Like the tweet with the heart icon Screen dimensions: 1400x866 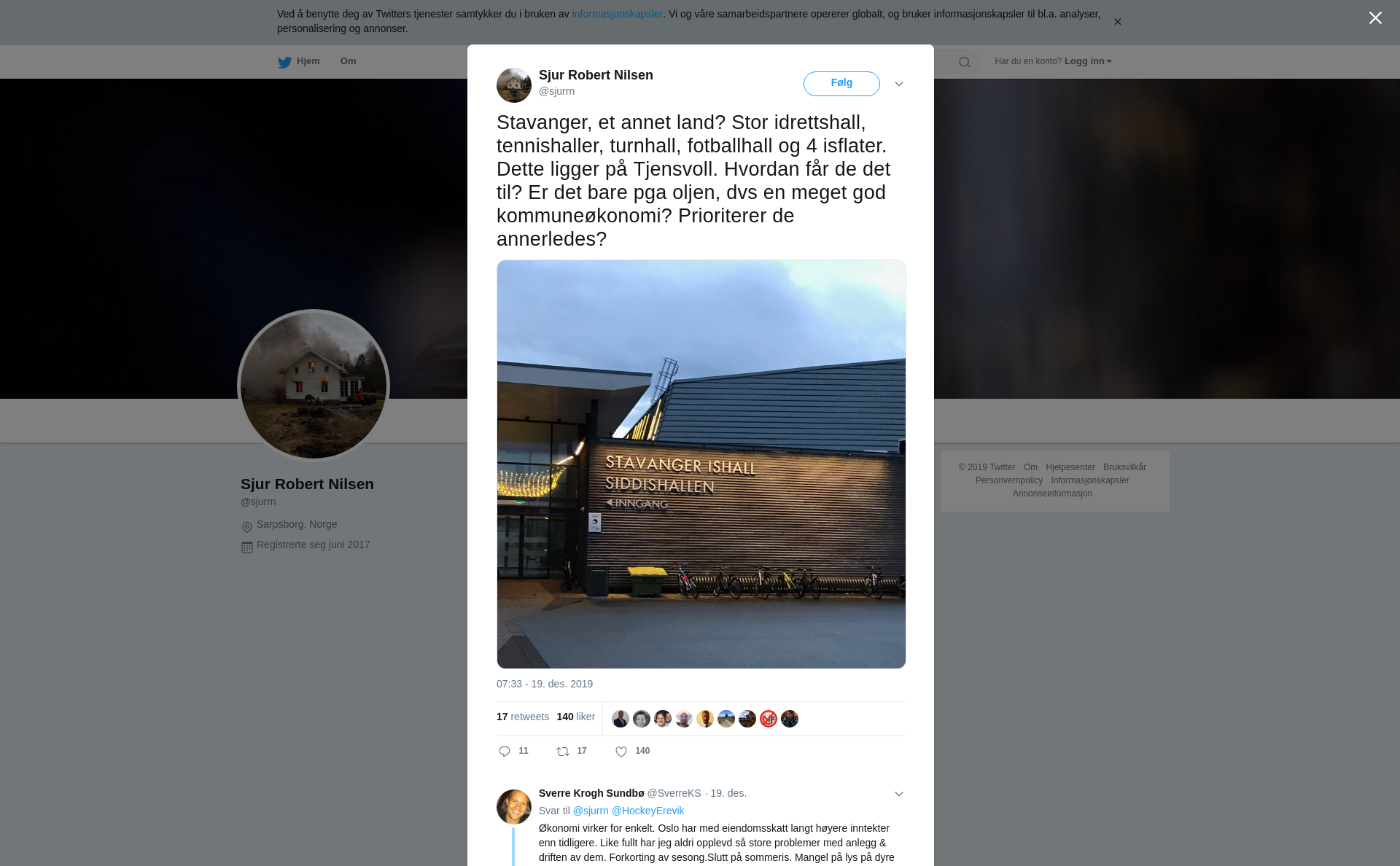point(621,752)
